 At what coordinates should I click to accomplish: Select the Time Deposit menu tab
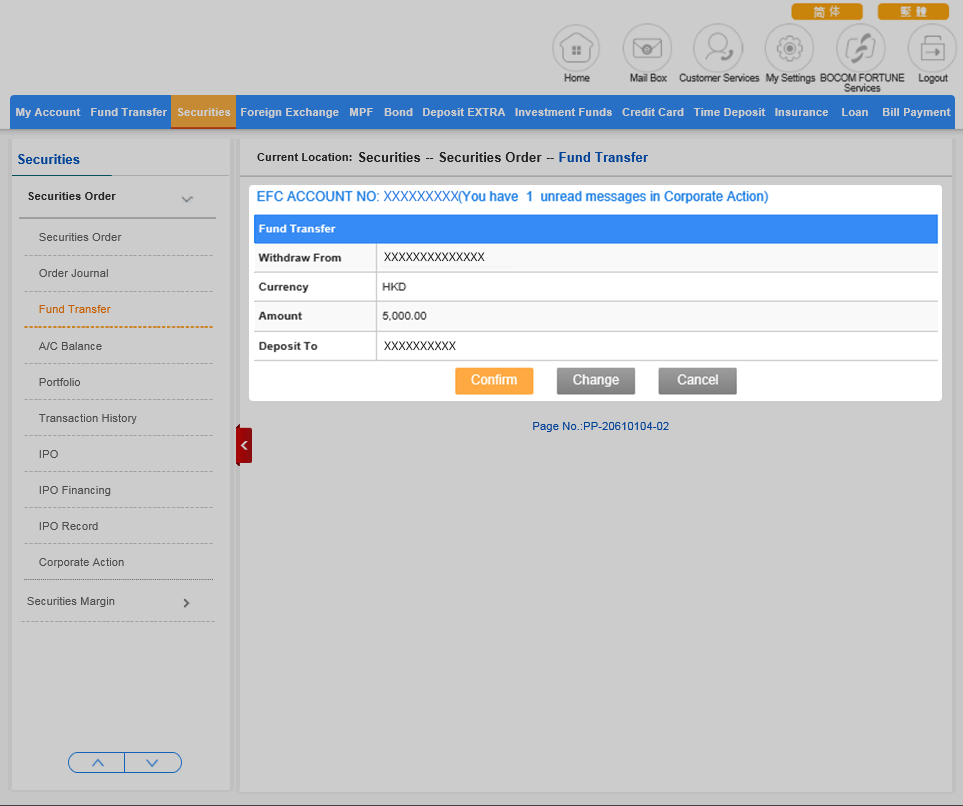click(x=729, y=112)
